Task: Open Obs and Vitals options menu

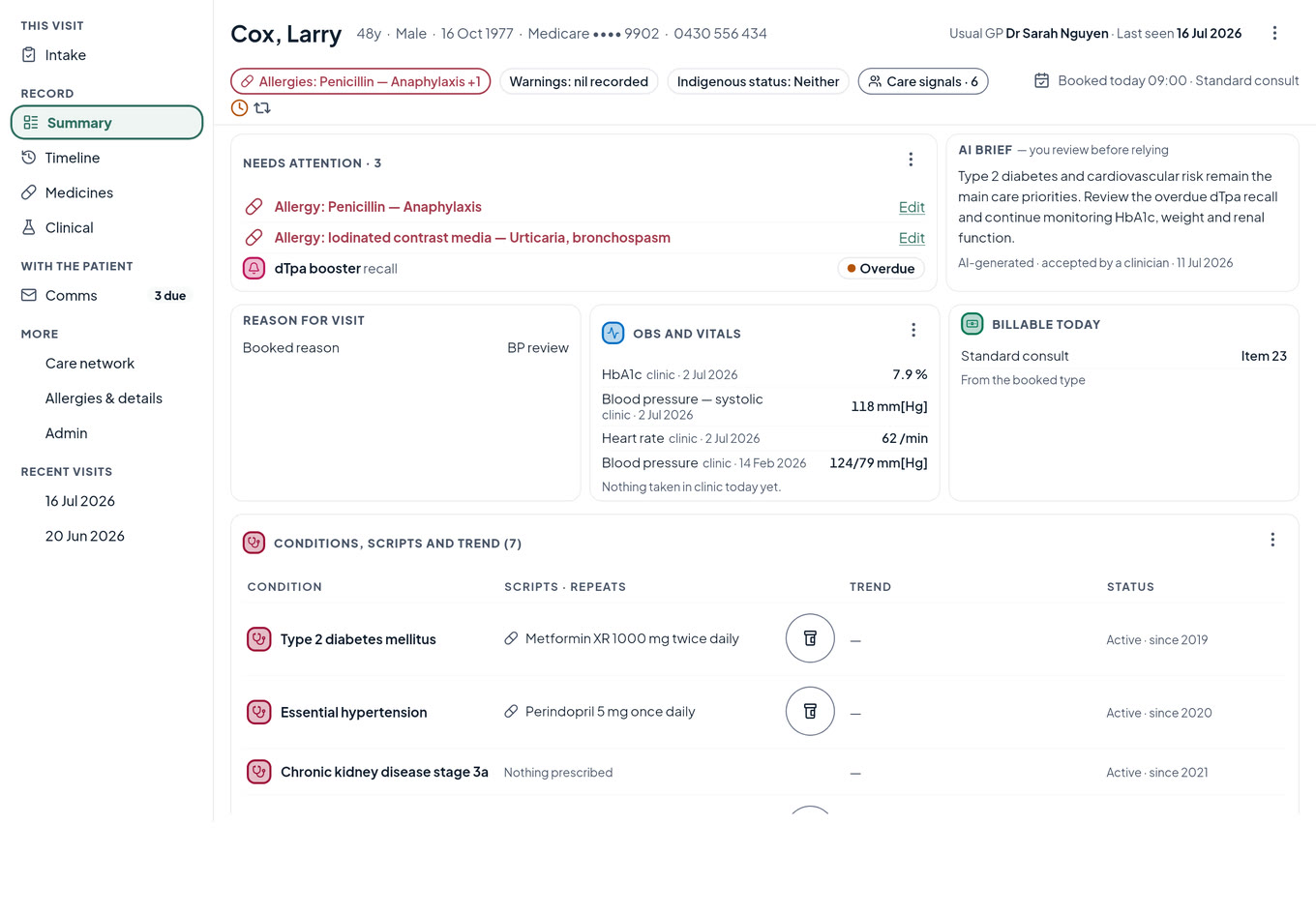Action: pos(912,331)
